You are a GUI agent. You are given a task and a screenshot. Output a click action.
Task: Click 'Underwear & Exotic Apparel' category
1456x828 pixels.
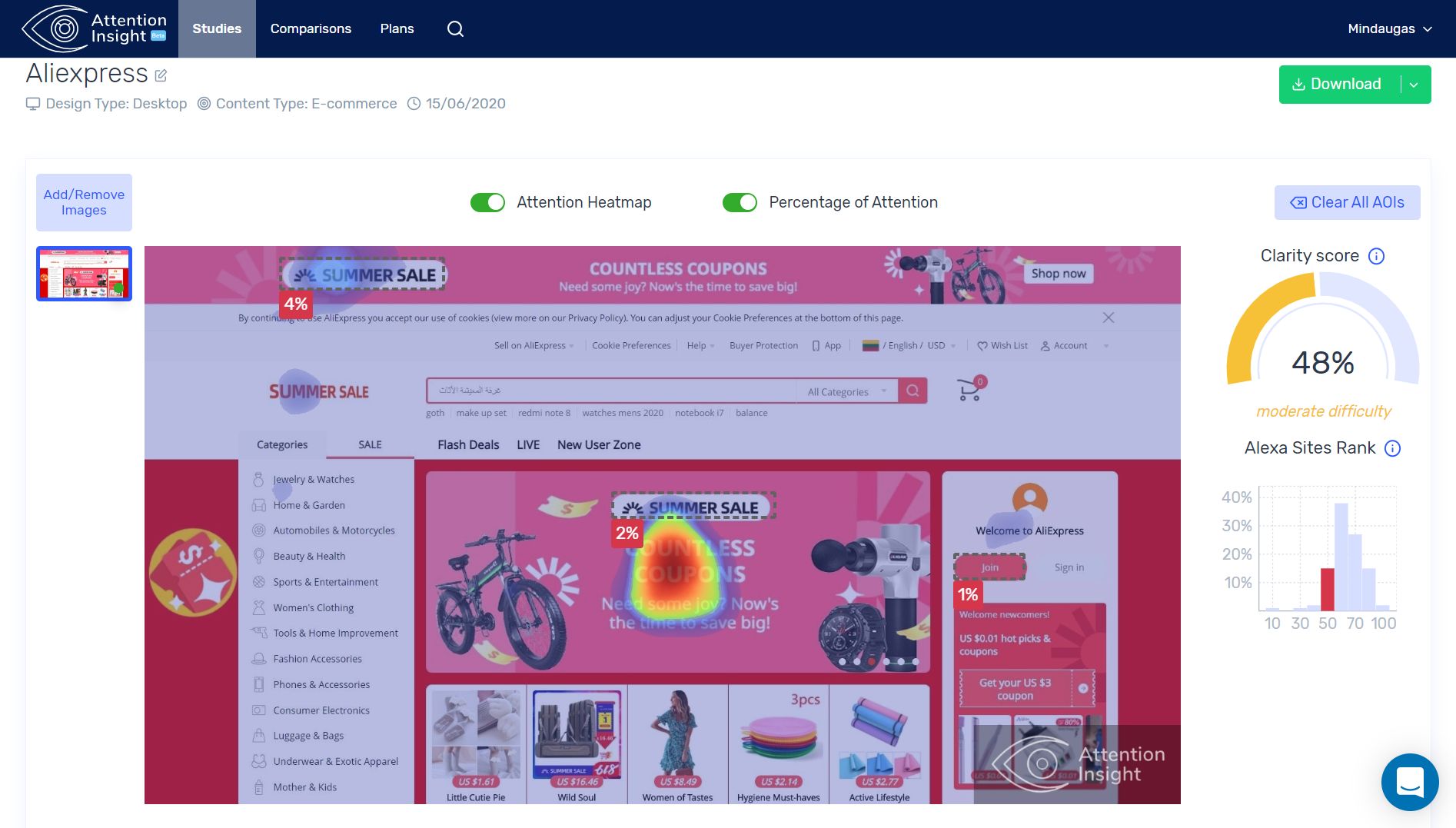[335, 762]
